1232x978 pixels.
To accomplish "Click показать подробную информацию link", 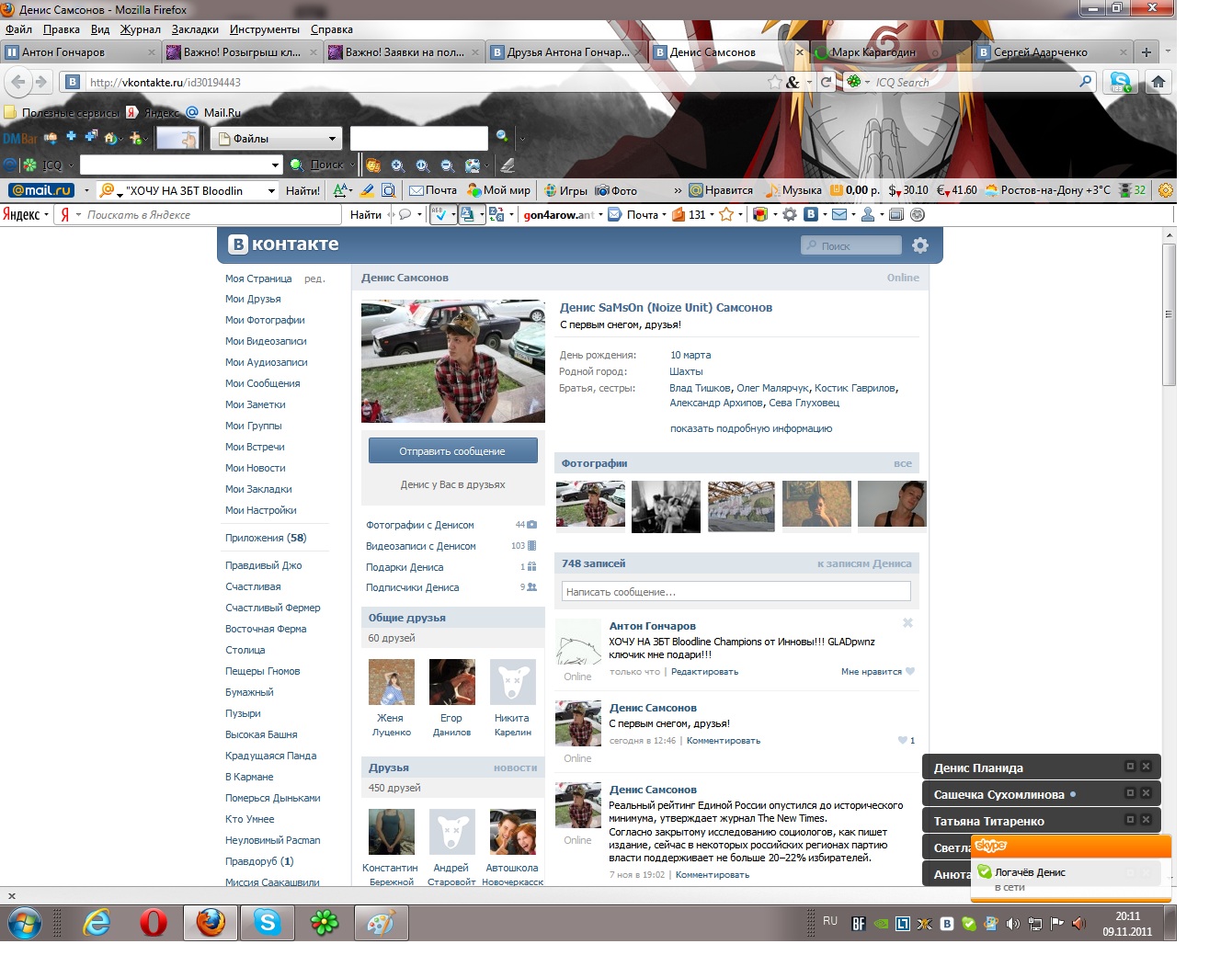I will (750, 428).
